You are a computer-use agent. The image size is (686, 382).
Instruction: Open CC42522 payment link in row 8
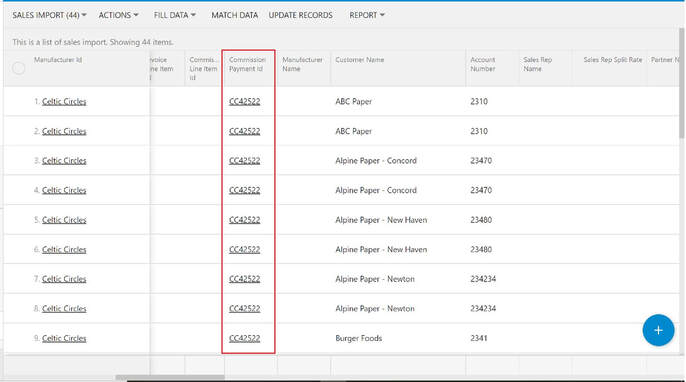click(x=245, y=308)
